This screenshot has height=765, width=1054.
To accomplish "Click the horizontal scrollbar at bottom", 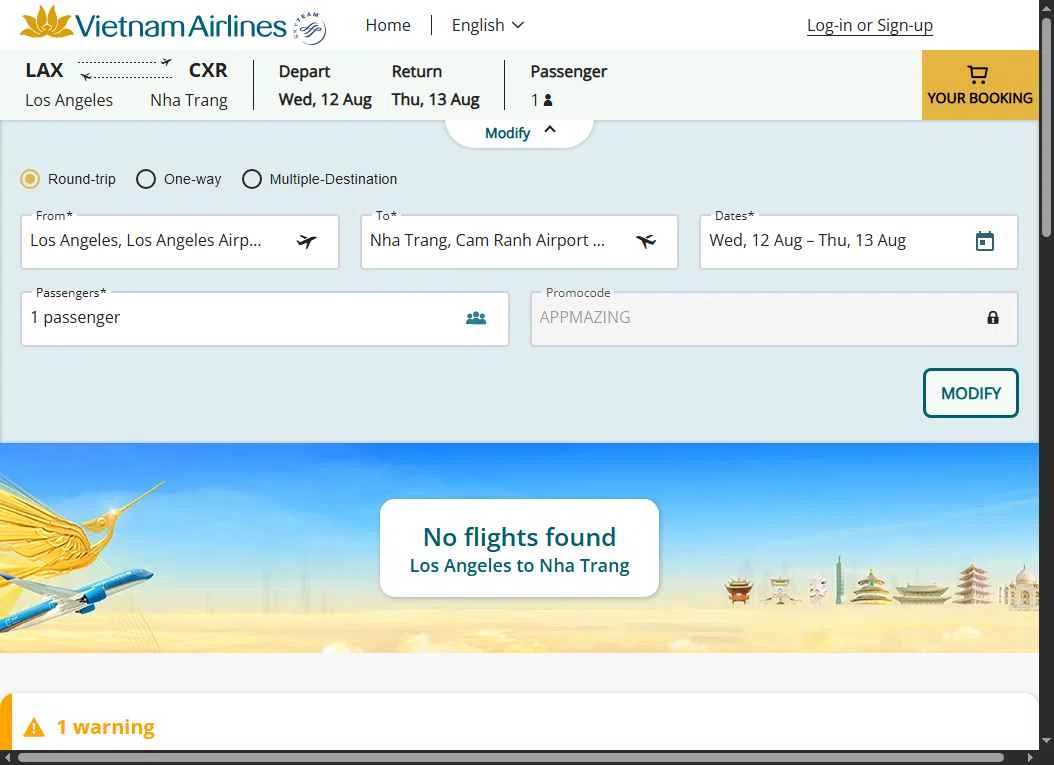I will coord(511,758).
